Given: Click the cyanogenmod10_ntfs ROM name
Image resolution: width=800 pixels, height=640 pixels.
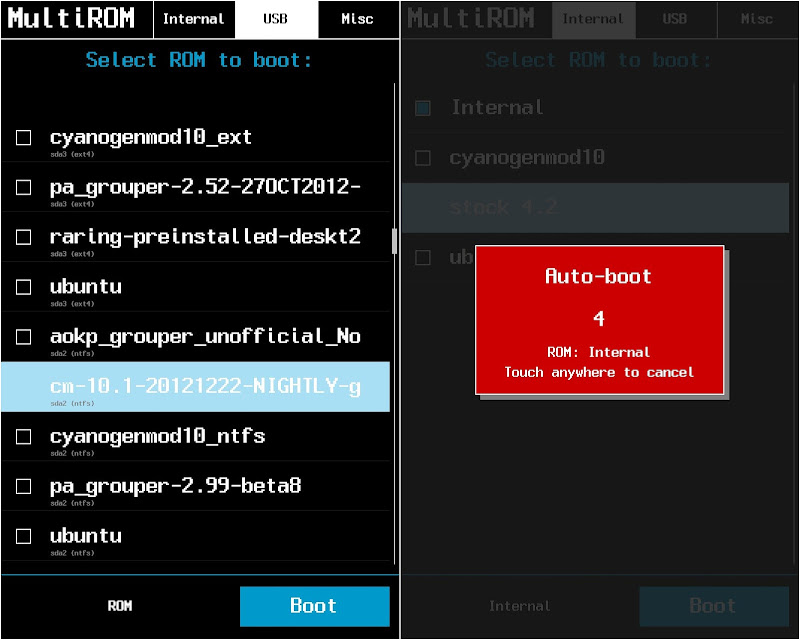Looking at the screenshot, I should pos(158,436).
